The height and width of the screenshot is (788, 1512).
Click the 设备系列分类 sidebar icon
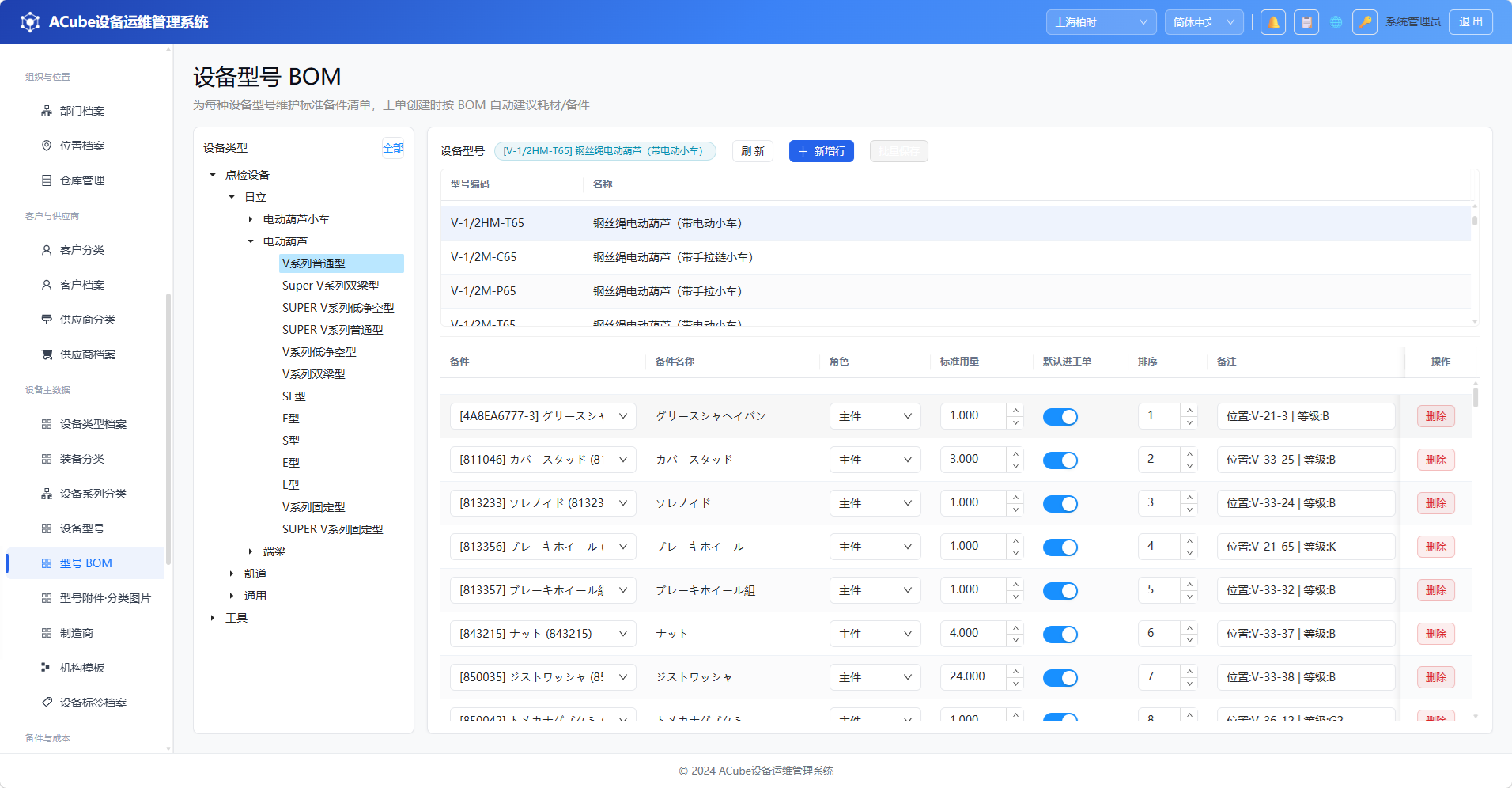47,494
